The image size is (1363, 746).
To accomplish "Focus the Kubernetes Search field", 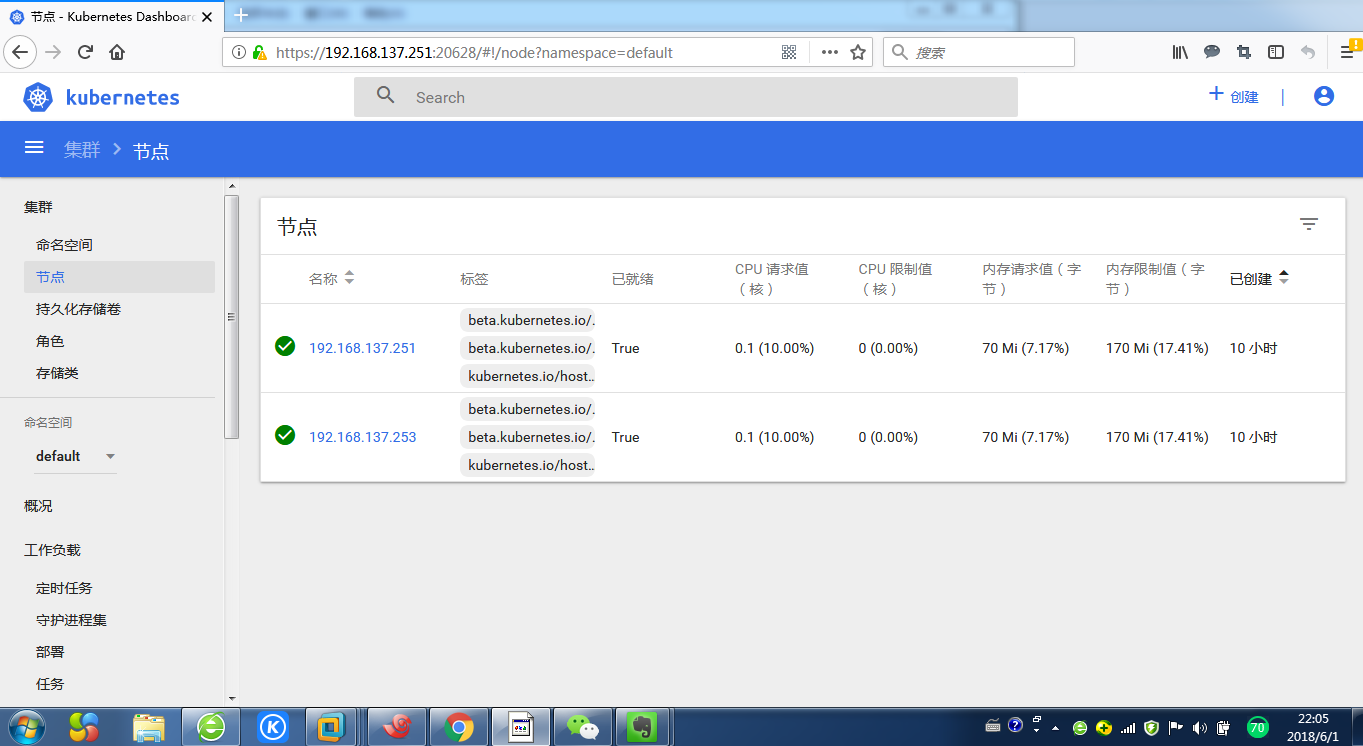I will pos(685,97).
